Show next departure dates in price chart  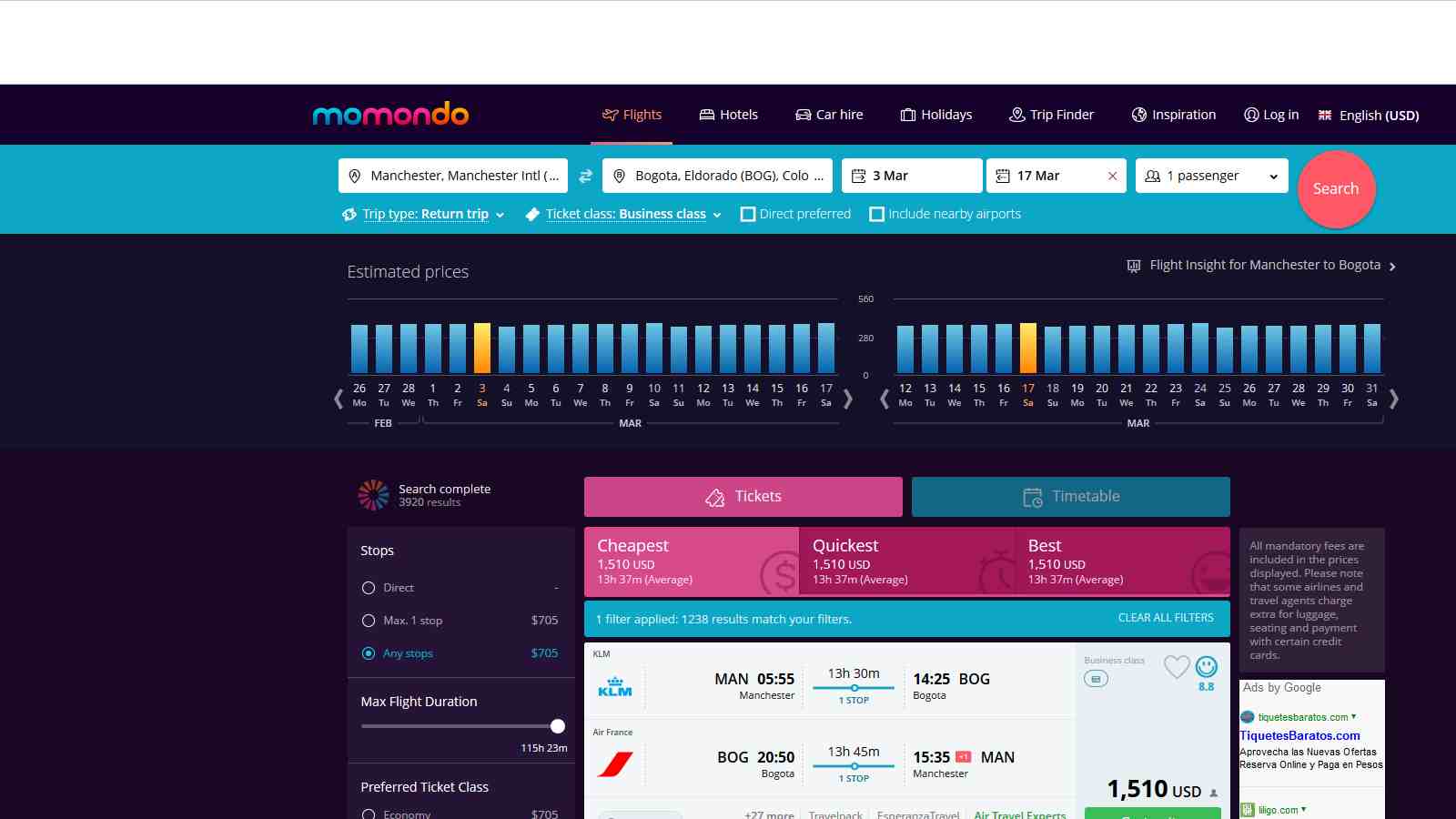coord(848,399)
